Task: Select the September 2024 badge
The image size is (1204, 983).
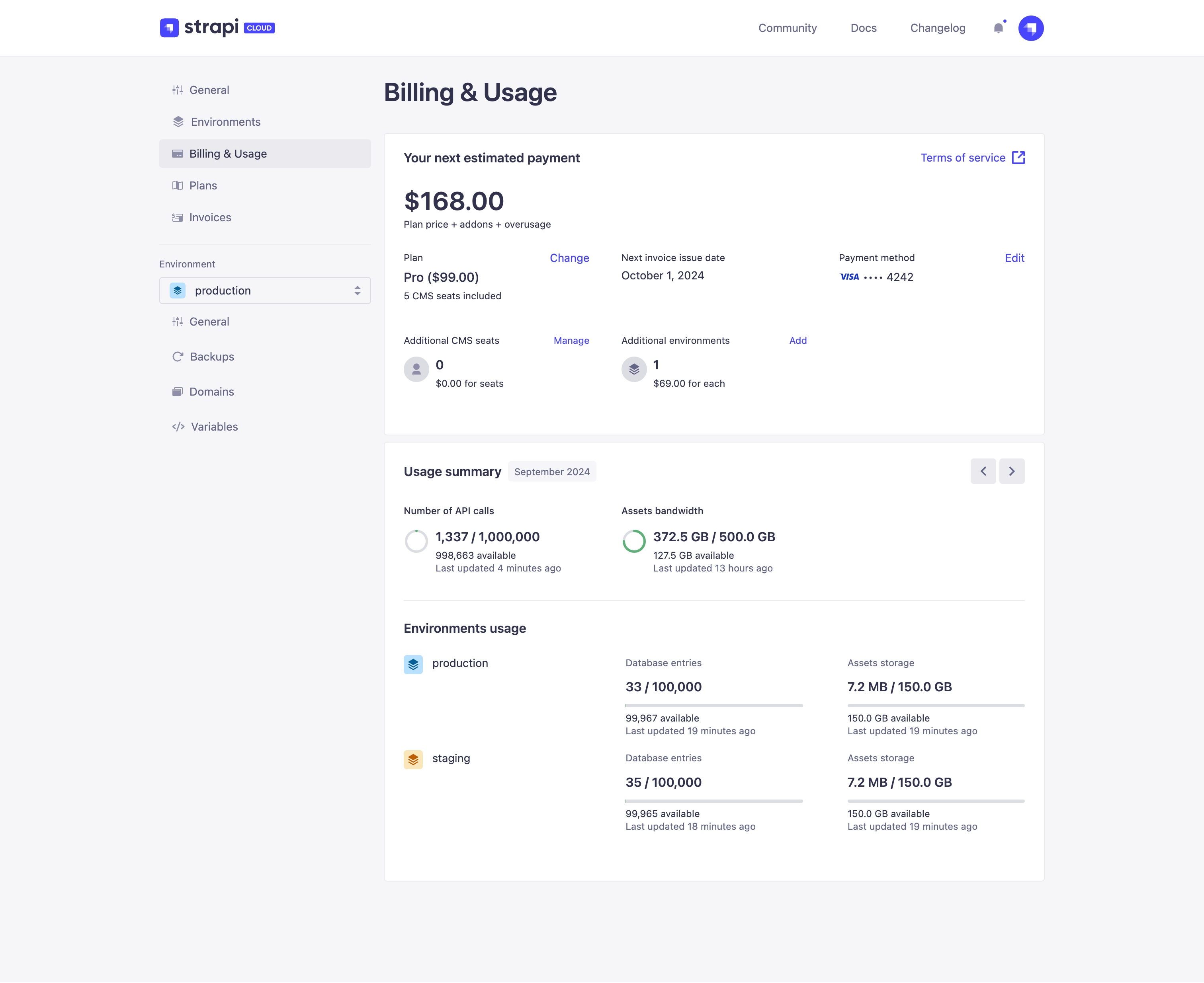Action: (x=552, y=471)
